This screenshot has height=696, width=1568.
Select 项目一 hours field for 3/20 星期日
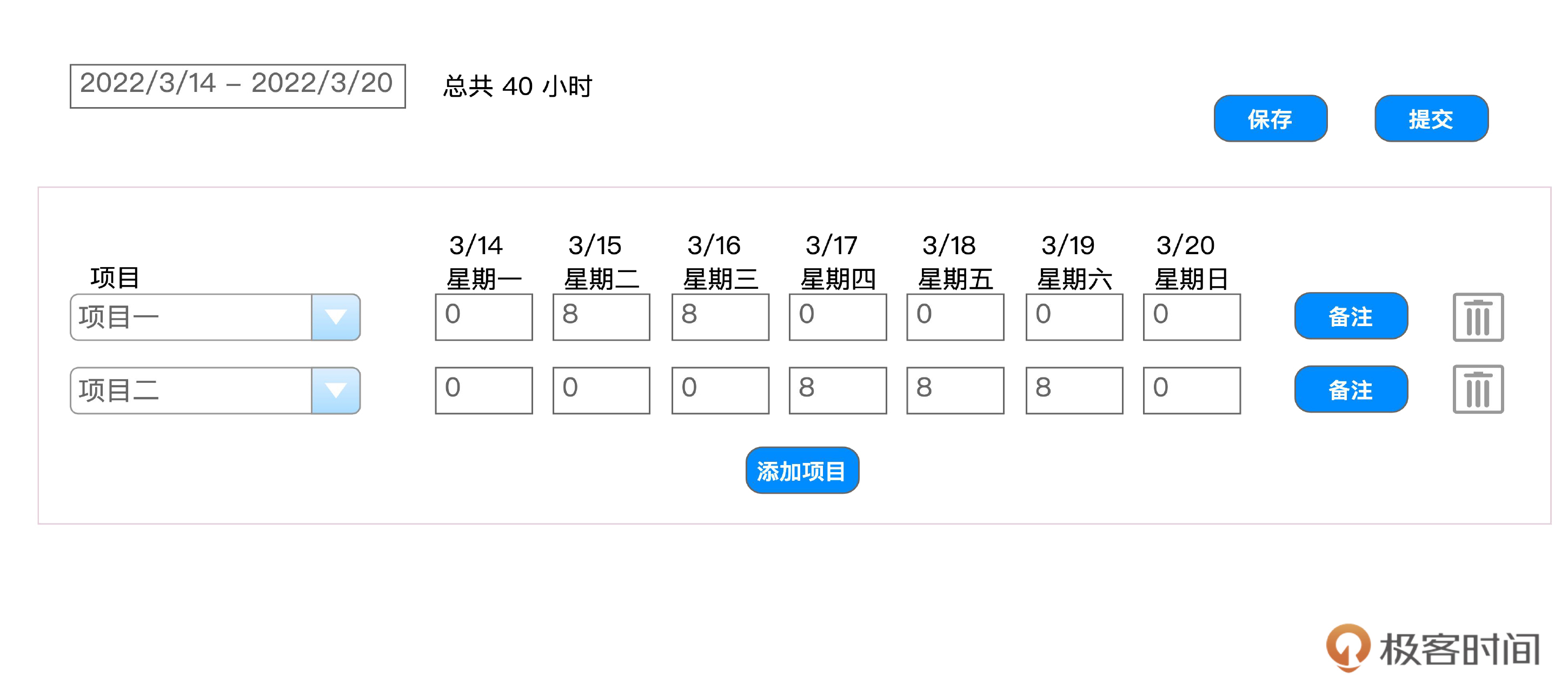point(1191,317)
